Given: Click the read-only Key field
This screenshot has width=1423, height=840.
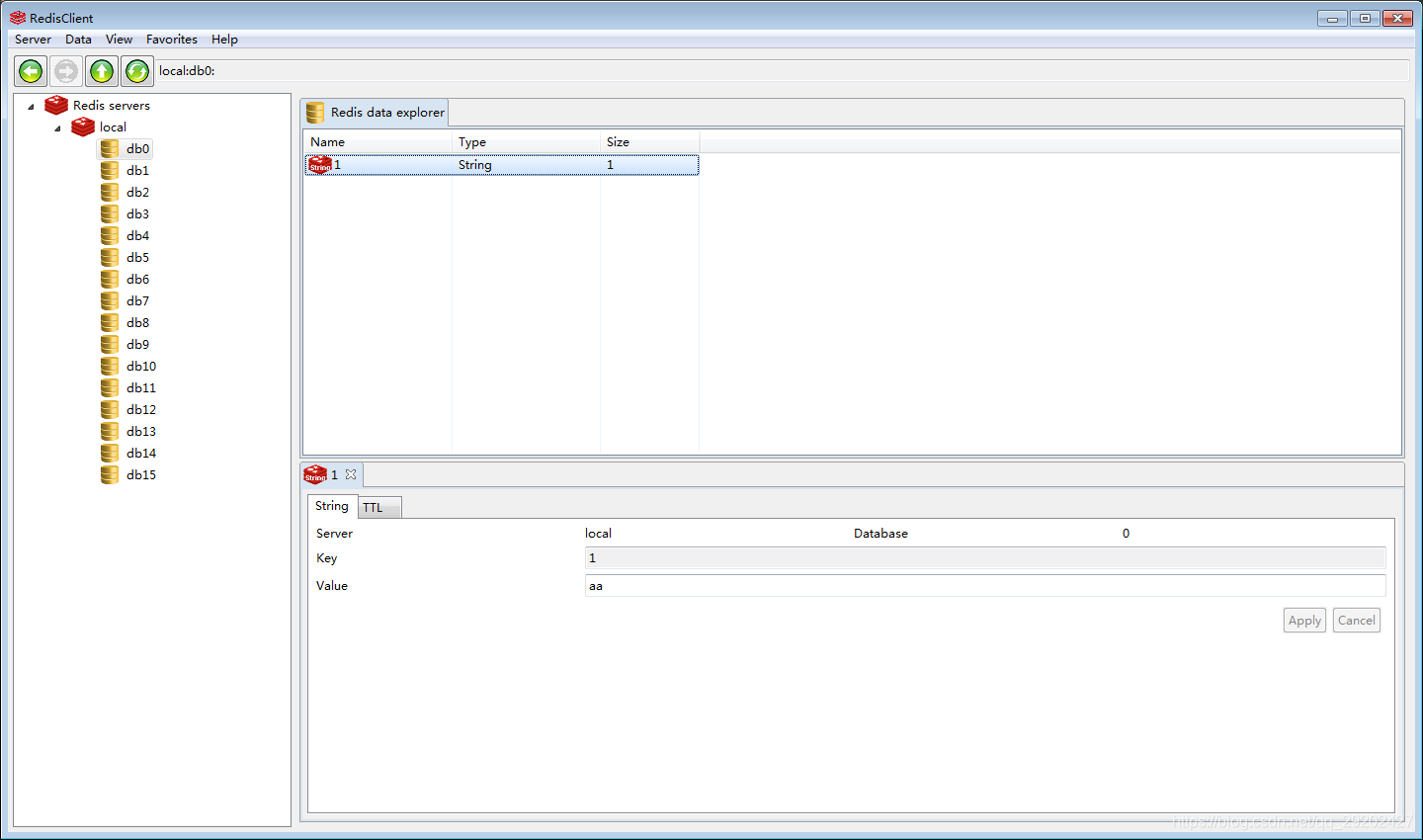Looking at the screenshot, I should tap(985, 558).
